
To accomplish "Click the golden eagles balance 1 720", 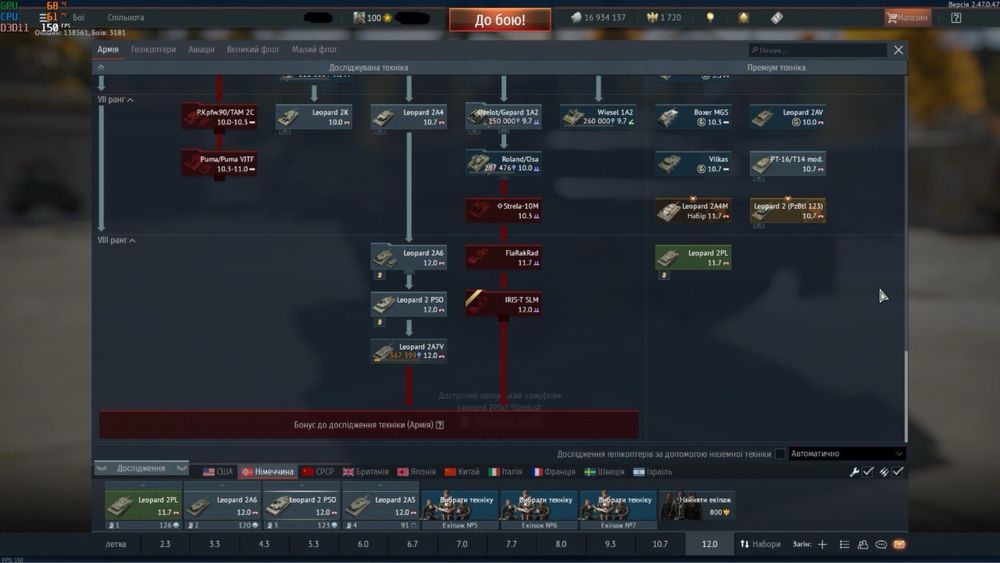I will coord(664,18).
